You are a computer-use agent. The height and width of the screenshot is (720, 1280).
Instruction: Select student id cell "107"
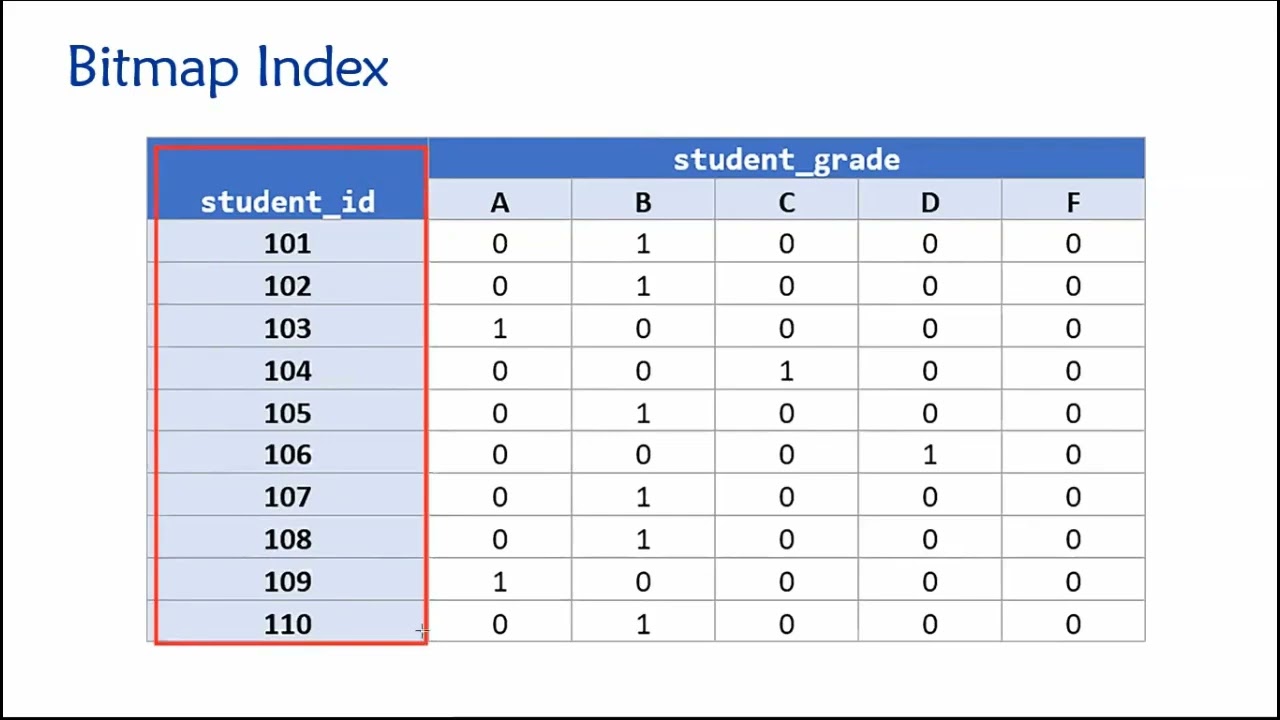point(288,496)
